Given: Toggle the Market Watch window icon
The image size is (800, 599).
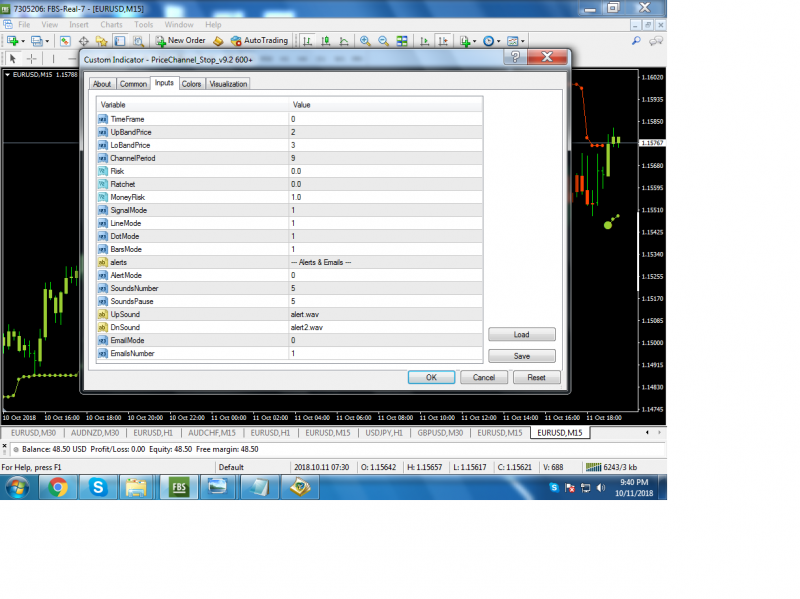Looking at the screenshot, I should coord(65,41).
